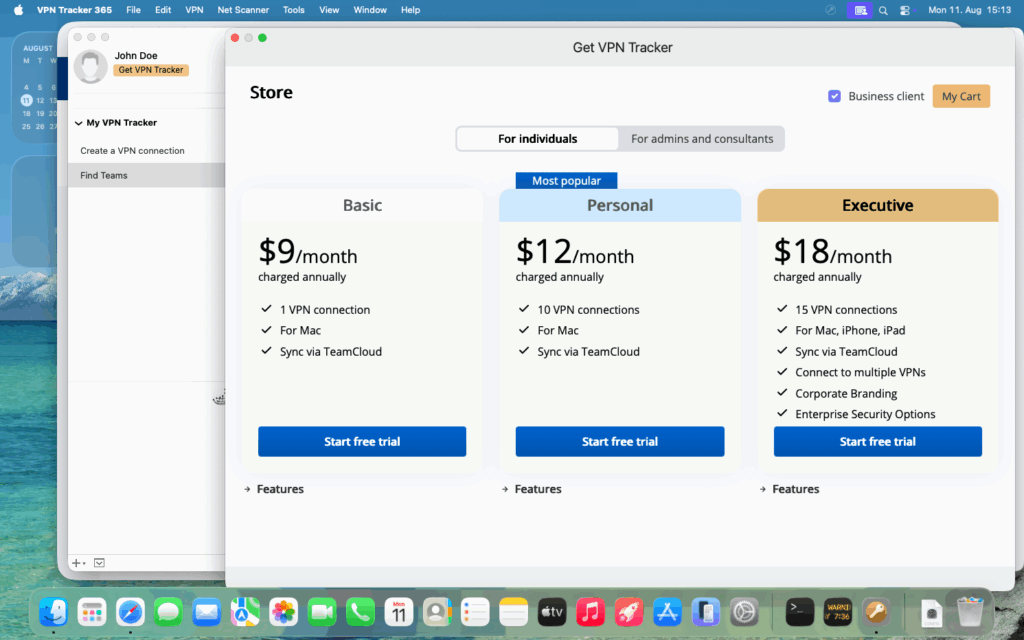Click John Doe's profile avatar
Viewport: 1024px width, 640px height.
click(x=90, y=66)
